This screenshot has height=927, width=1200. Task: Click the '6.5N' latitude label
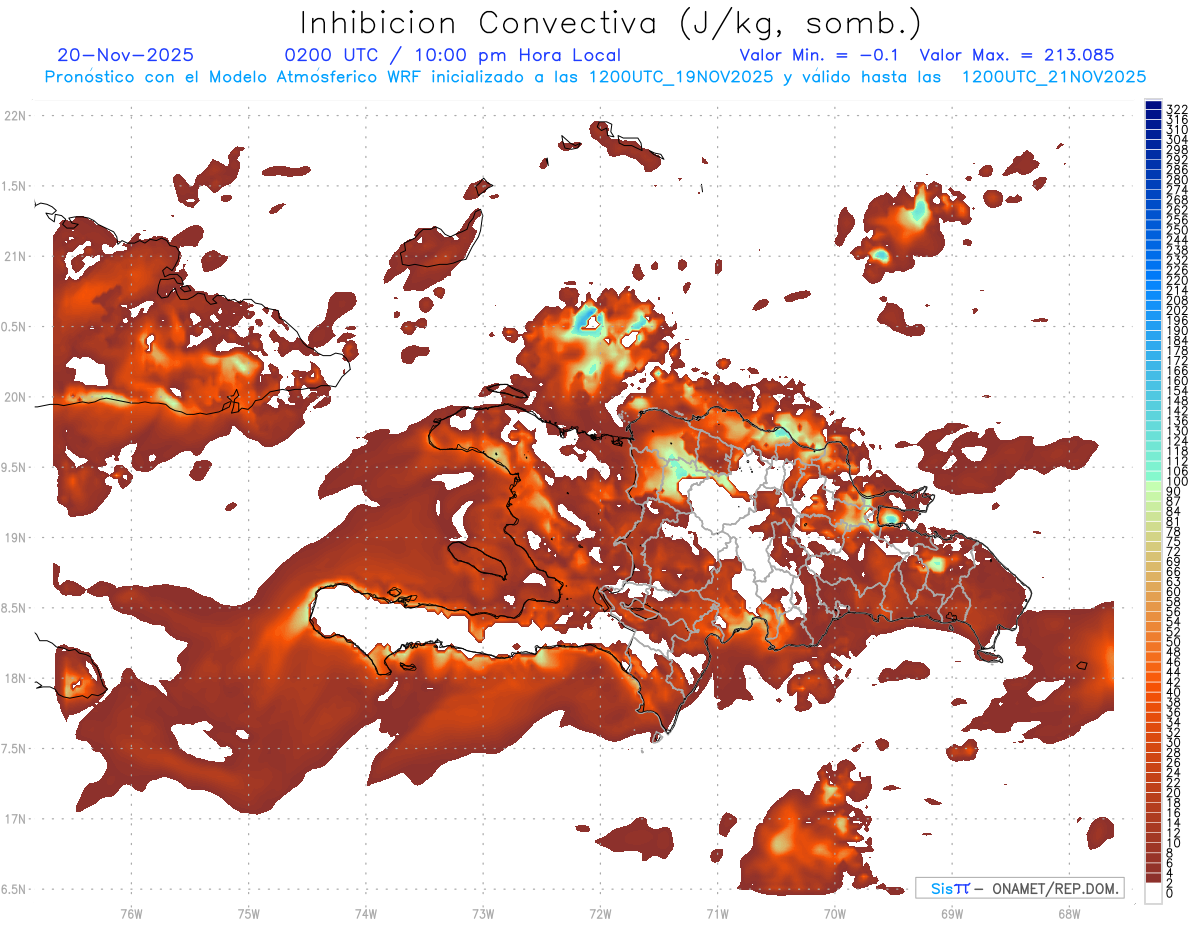(x=15, y=889)
